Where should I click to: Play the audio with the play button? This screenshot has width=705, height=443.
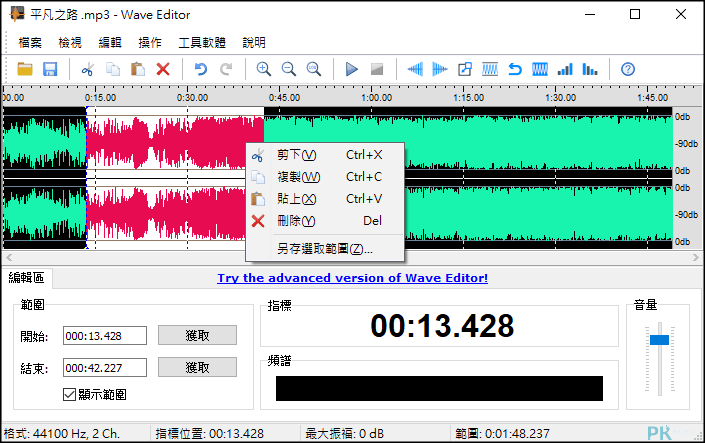[x=352, y=69]
